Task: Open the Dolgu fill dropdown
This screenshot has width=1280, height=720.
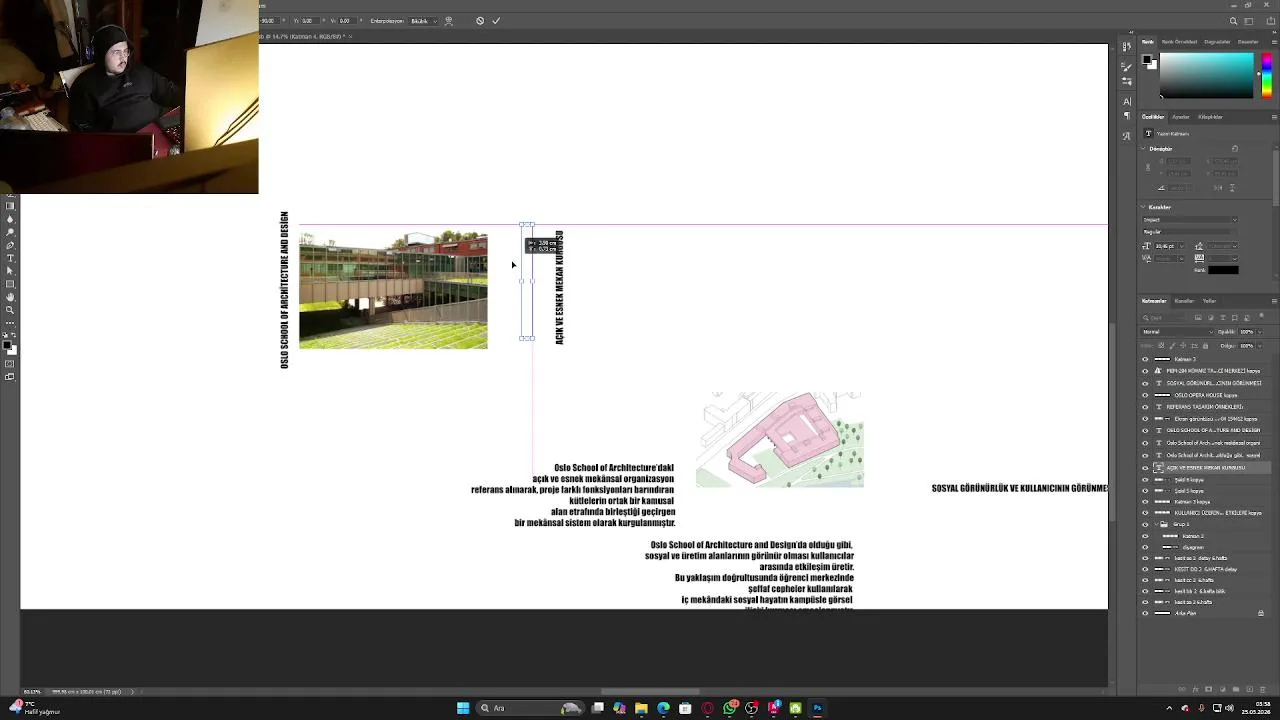Action: [x=1260, y=345]
